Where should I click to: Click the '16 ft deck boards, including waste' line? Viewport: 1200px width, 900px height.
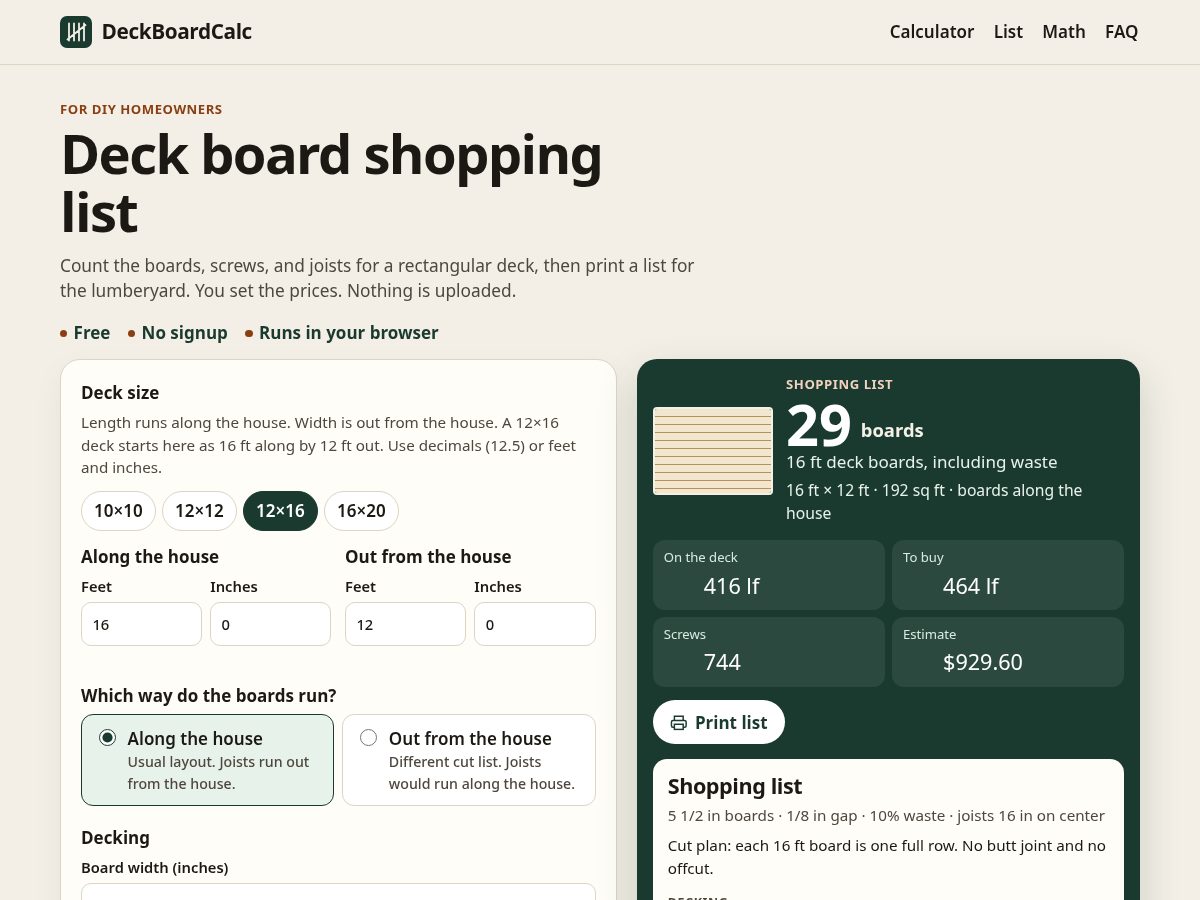pyautogui.click(x=922, y=462)
